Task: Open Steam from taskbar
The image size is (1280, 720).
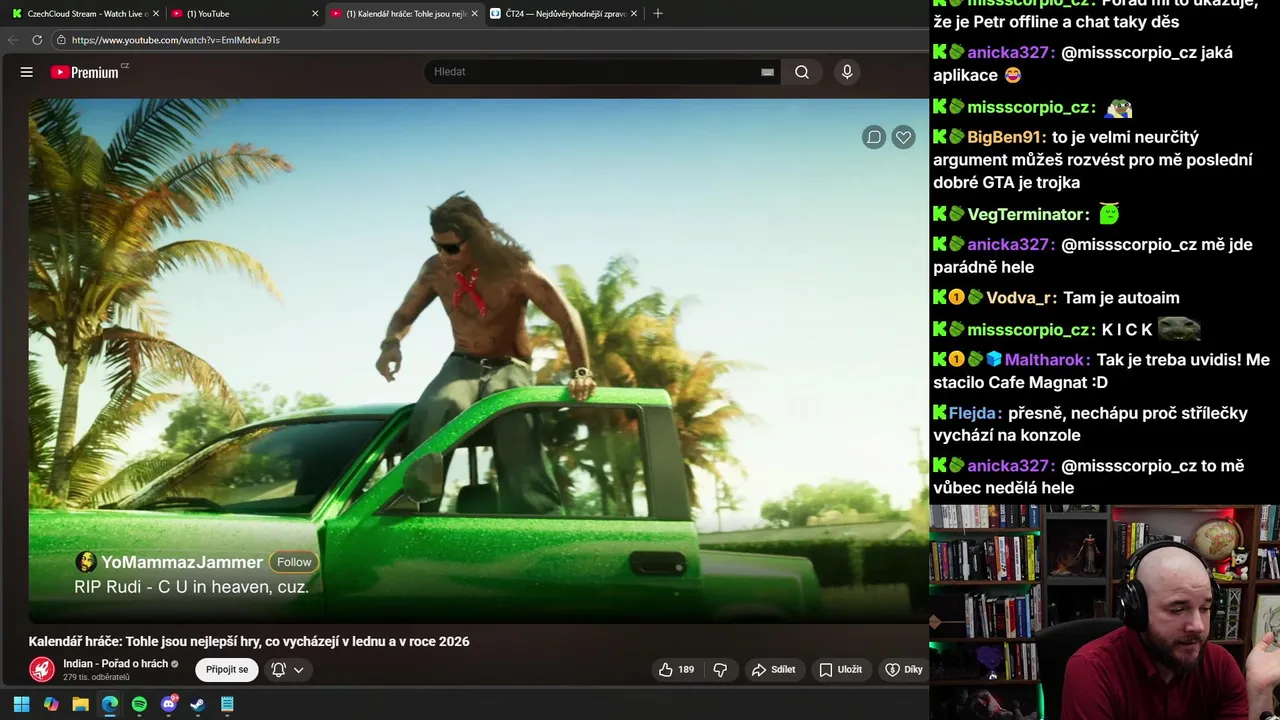Action: click(198, 704)
